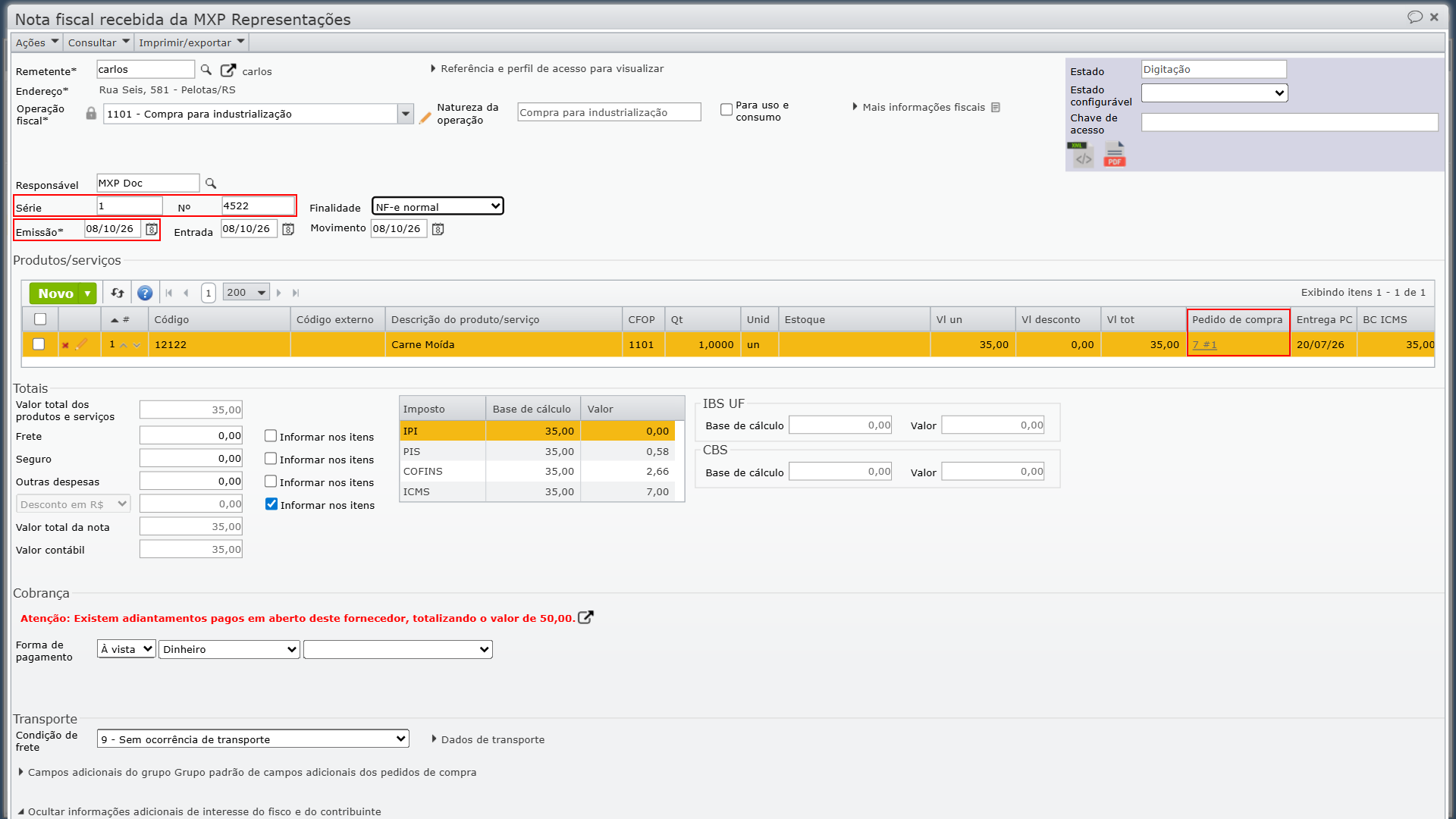1456x819 pixels.
Task: Select the IPI row in tax table
Action: point(537,431)
